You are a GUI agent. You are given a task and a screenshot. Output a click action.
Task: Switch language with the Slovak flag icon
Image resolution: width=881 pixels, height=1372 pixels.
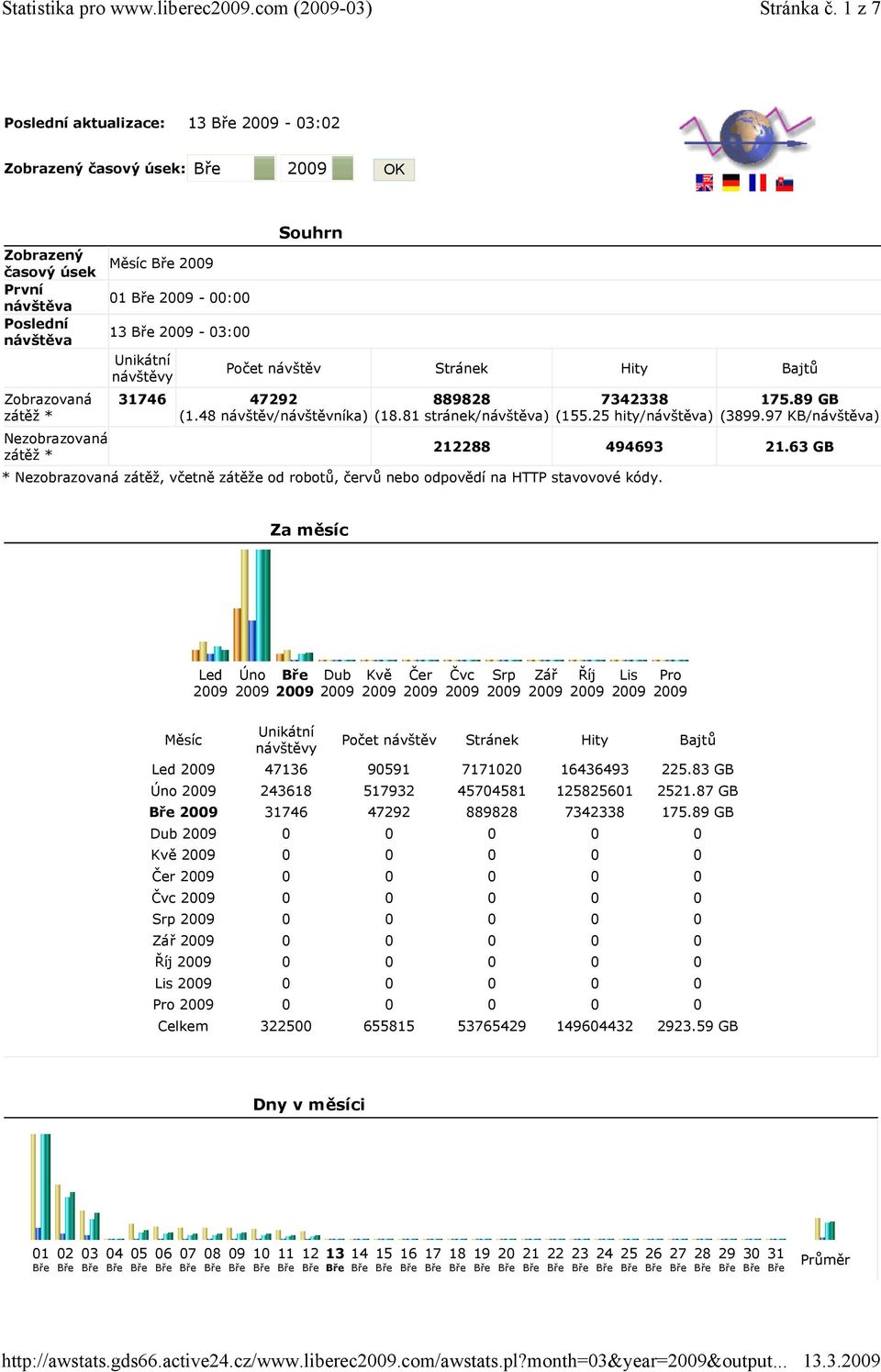coord(785,183)
